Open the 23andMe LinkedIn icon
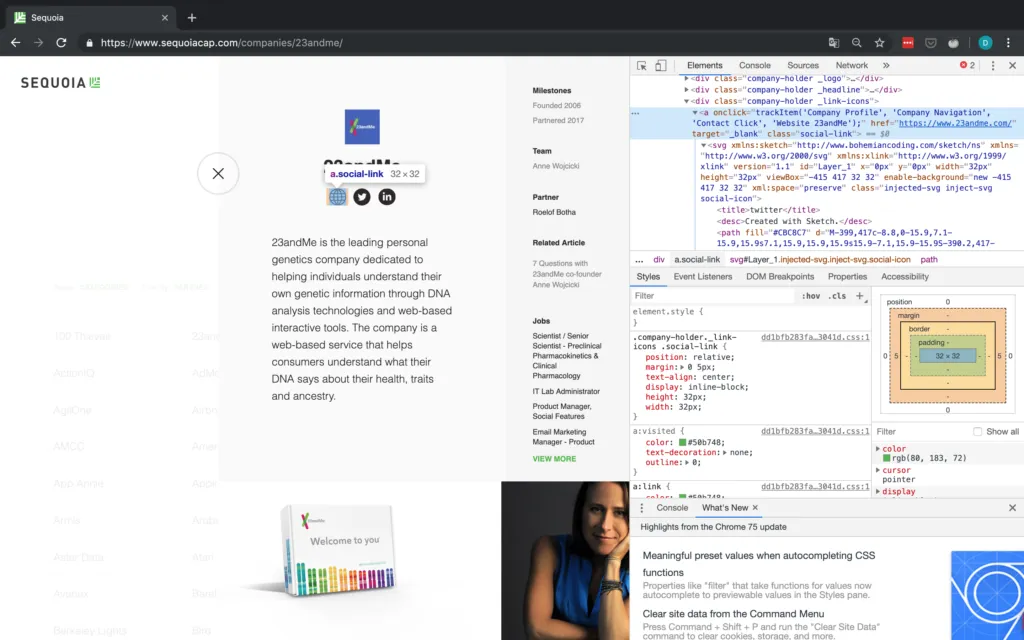Image resolution: width=1024 pixels, height=640 pixels. point(387,197)
